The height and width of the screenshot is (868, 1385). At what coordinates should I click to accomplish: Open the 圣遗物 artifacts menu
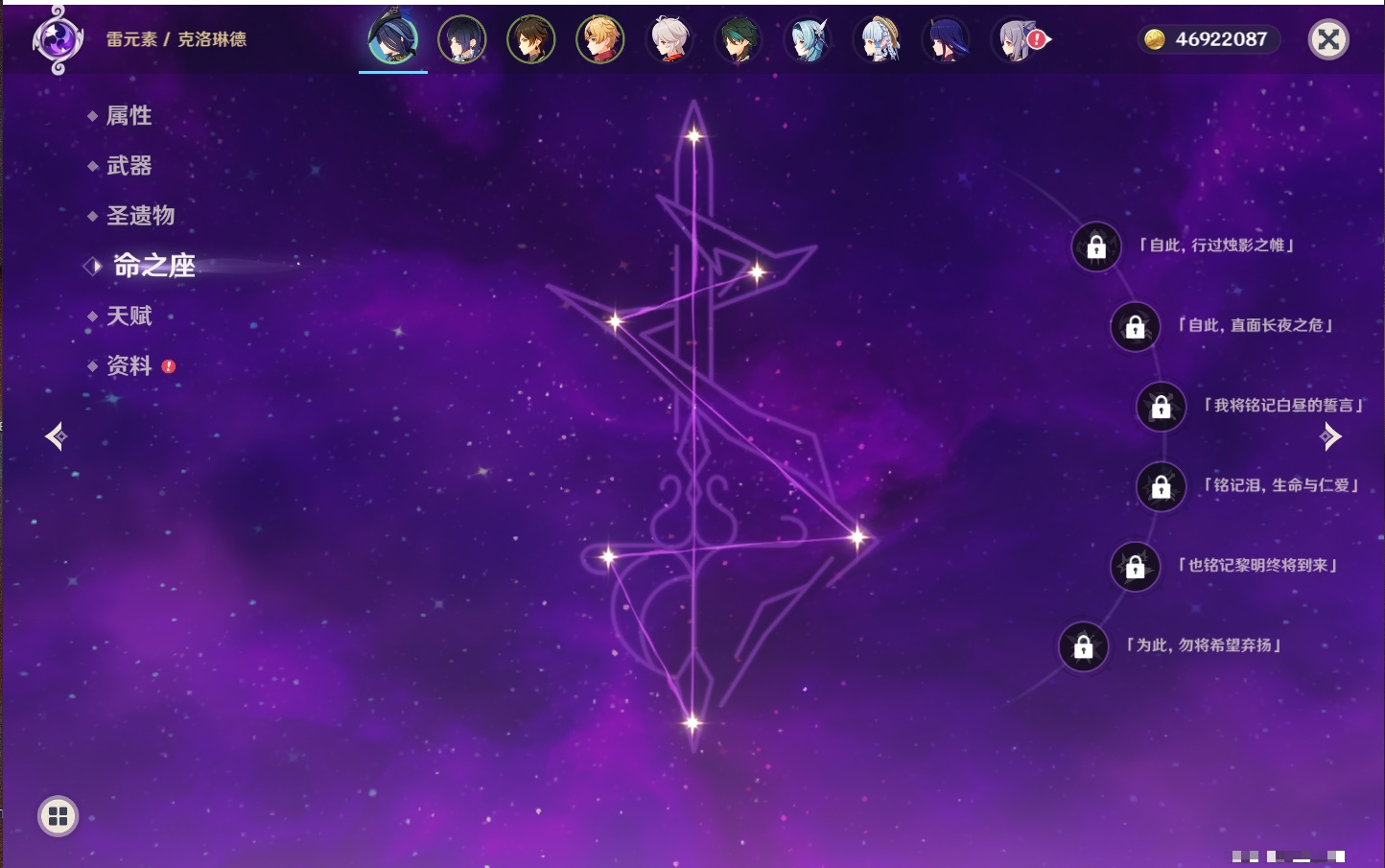tap(140, 216)
